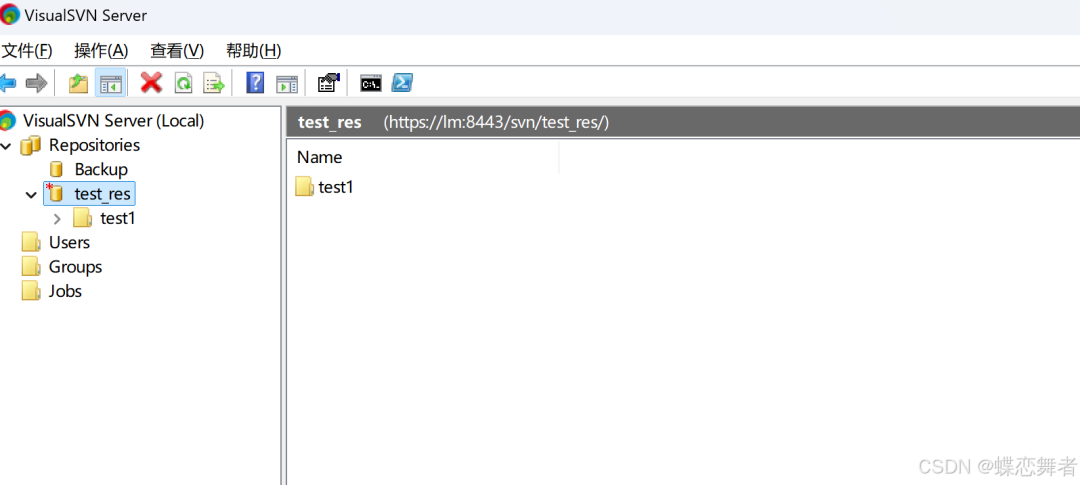Click the Groups folder icon
Screen dimensions: 1080x485
point(31,267)
